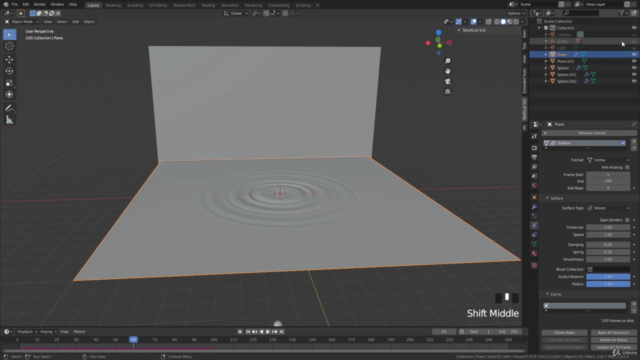Enable the Anti-Aliasing checkbox
This screenshot has height=360, width=640.
(627, 167)
